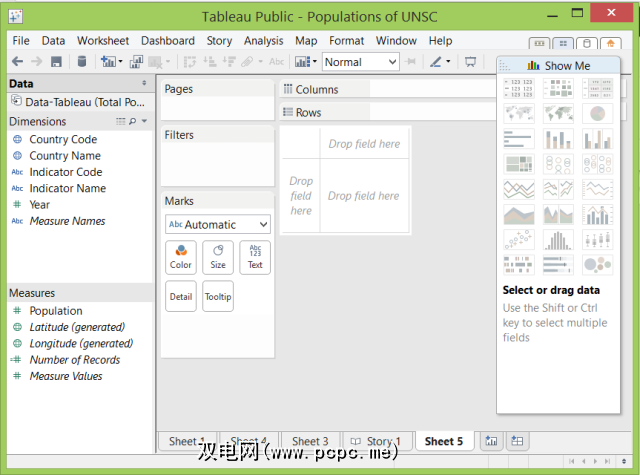Viewport: 640px width, 475px height.
Task: Open the Show Me toolbar icon dropdown arrow
Action: pos(315,62)
